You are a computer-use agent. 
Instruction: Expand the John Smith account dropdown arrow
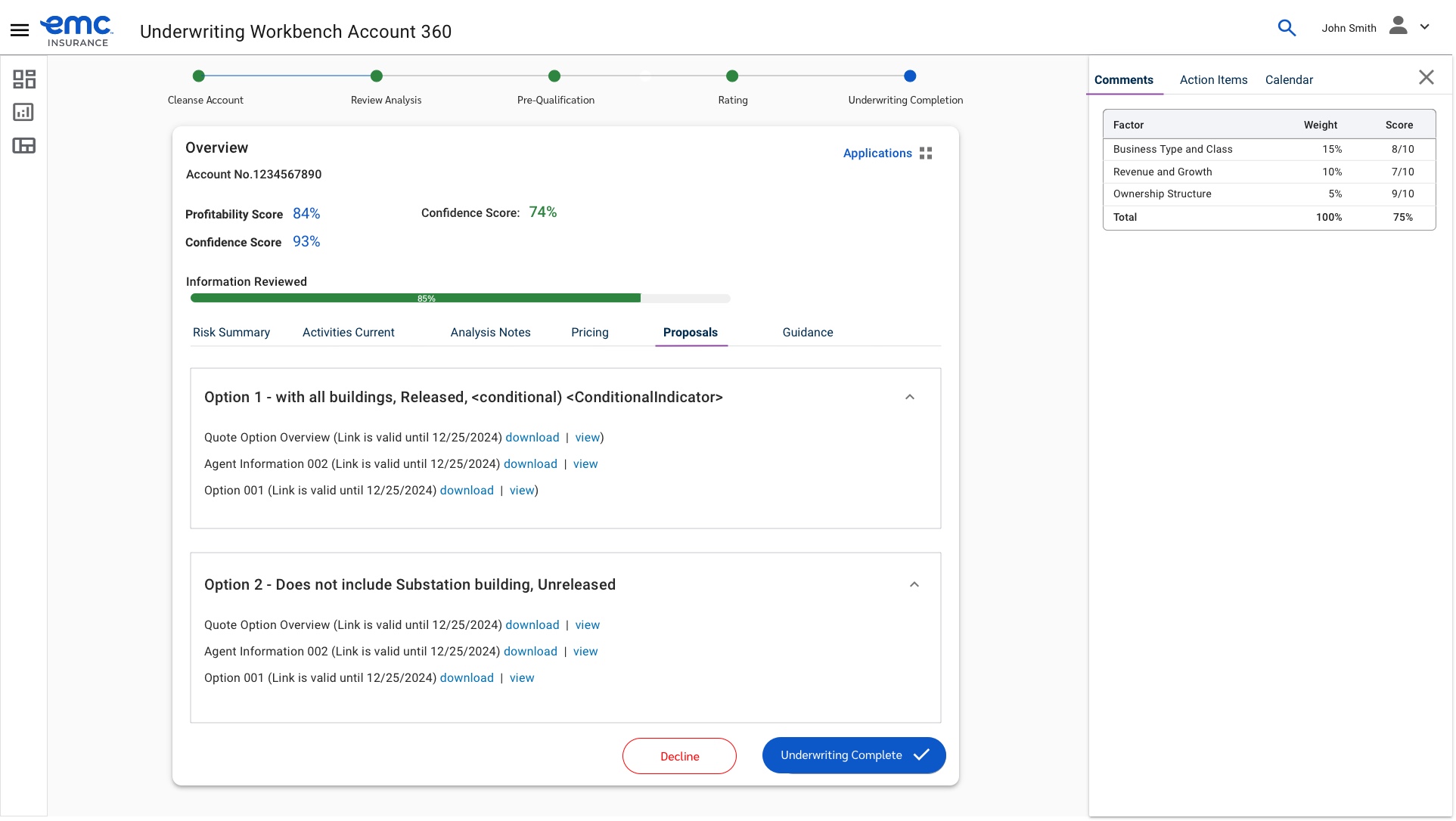(1425, 26)
